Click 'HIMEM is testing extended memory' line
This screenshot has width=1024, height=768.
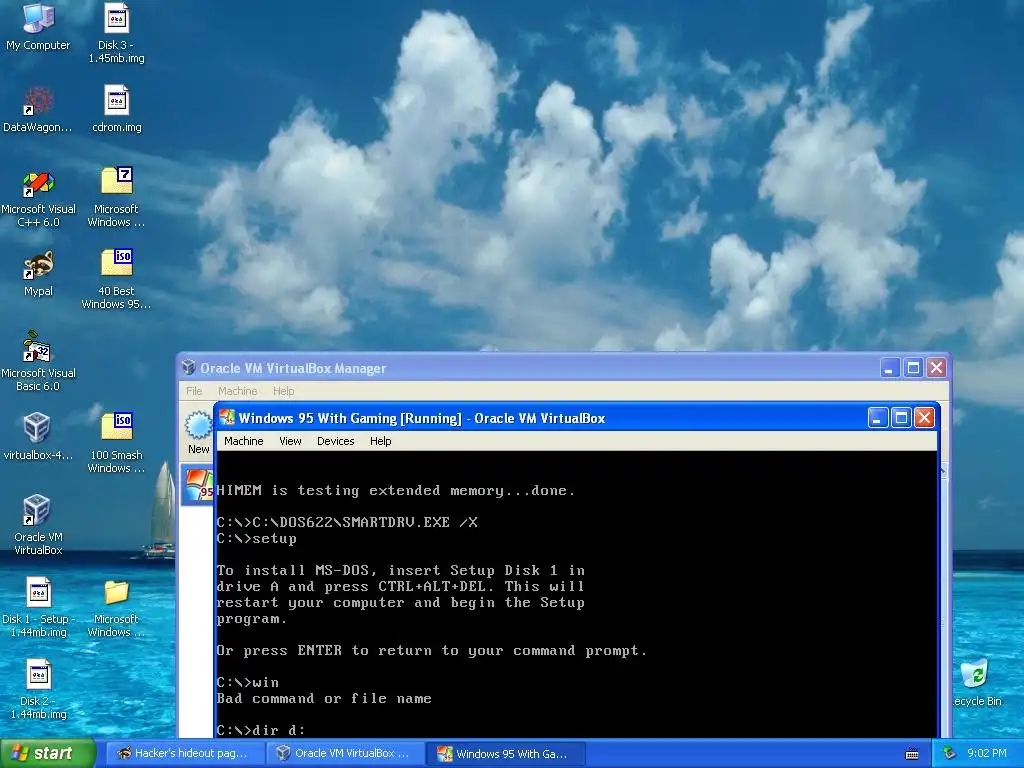pos(396,490)
